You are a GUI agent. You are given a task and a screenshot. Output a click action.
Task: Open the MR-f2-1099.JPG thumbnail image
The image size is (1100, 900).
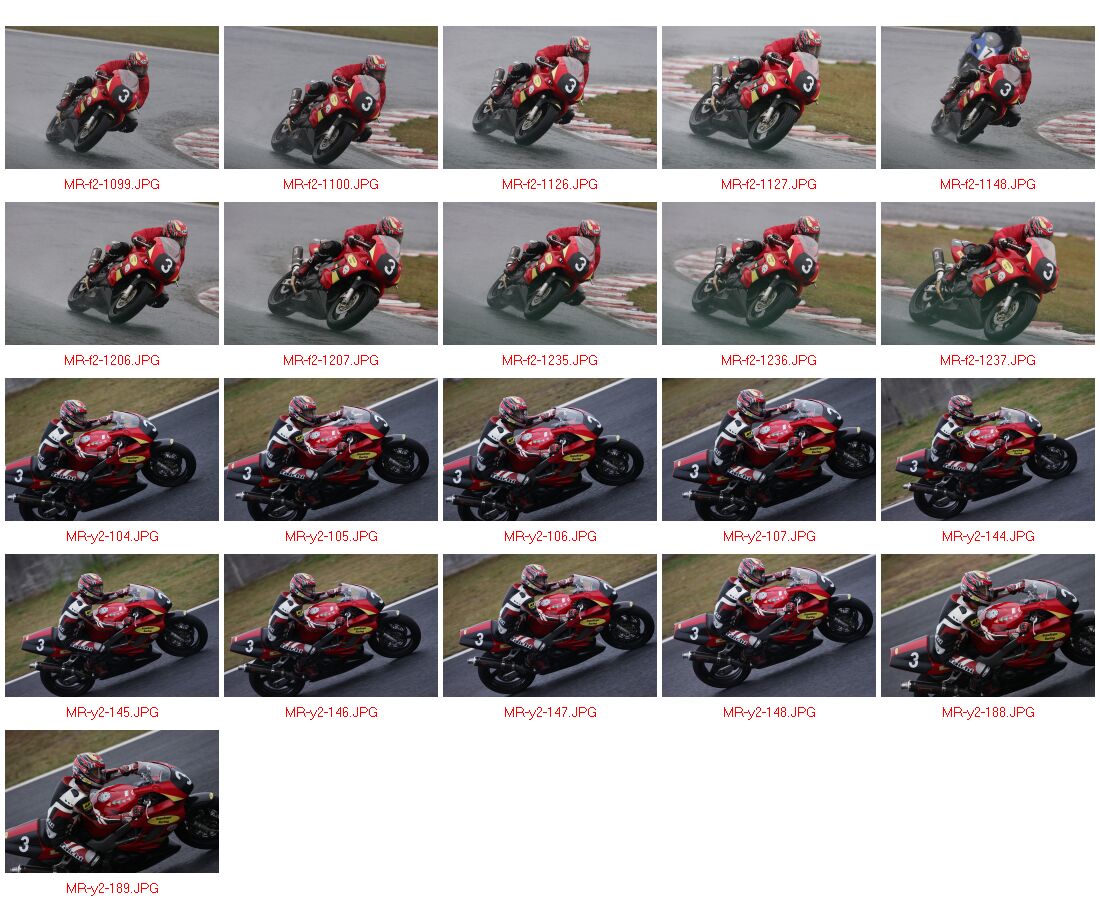(x=112, y=98)
